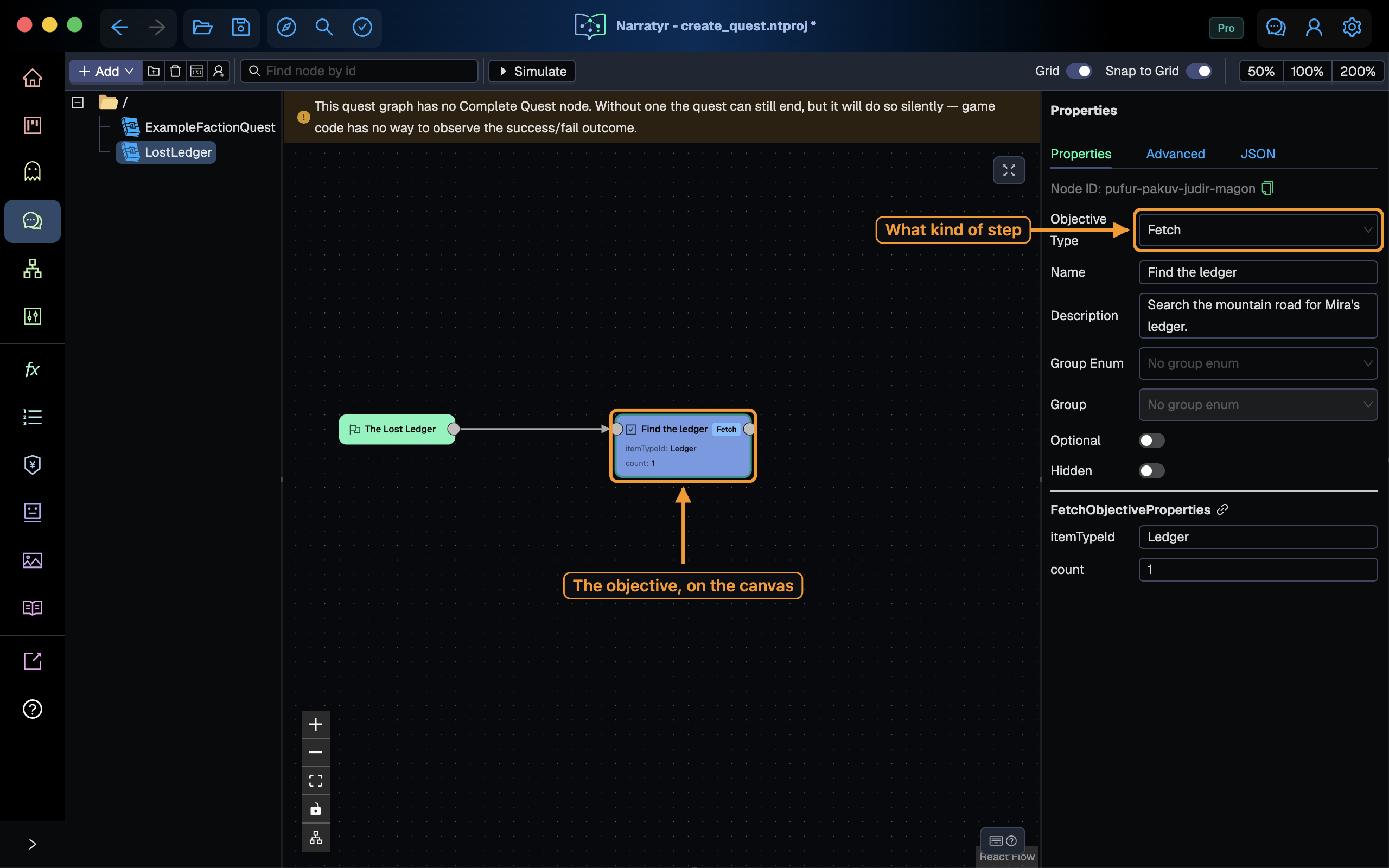Disable the Grid toggle
Viewport: 1389px width, 868px height.
(1079, 71)
